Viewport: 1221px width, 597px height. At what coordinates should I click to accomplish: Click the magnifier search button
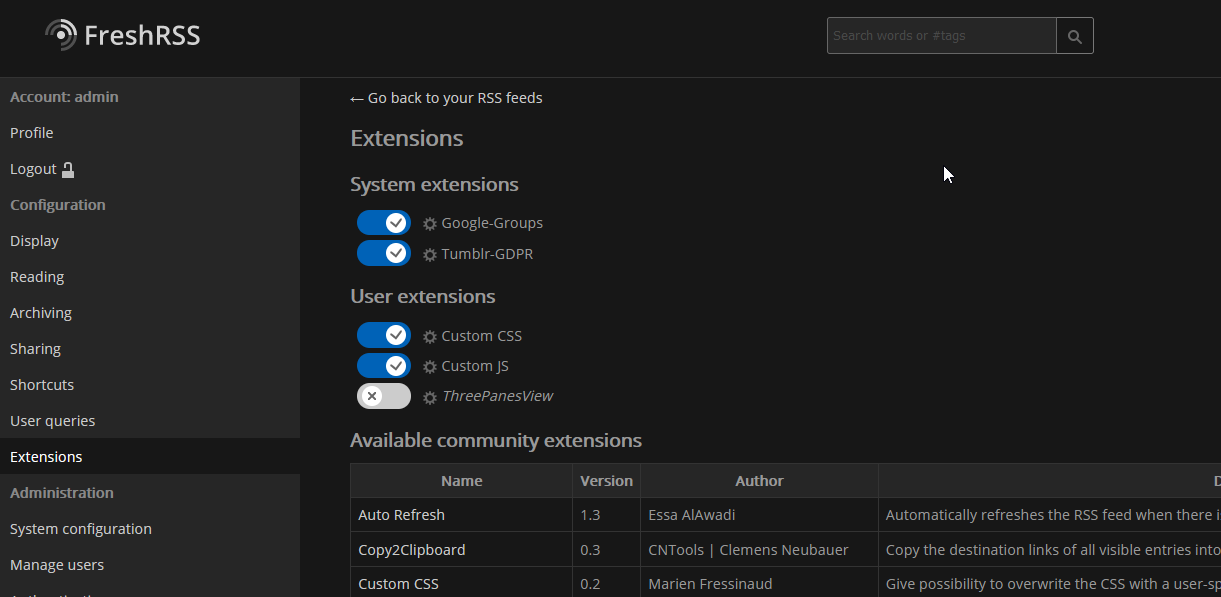(1075, 36)
